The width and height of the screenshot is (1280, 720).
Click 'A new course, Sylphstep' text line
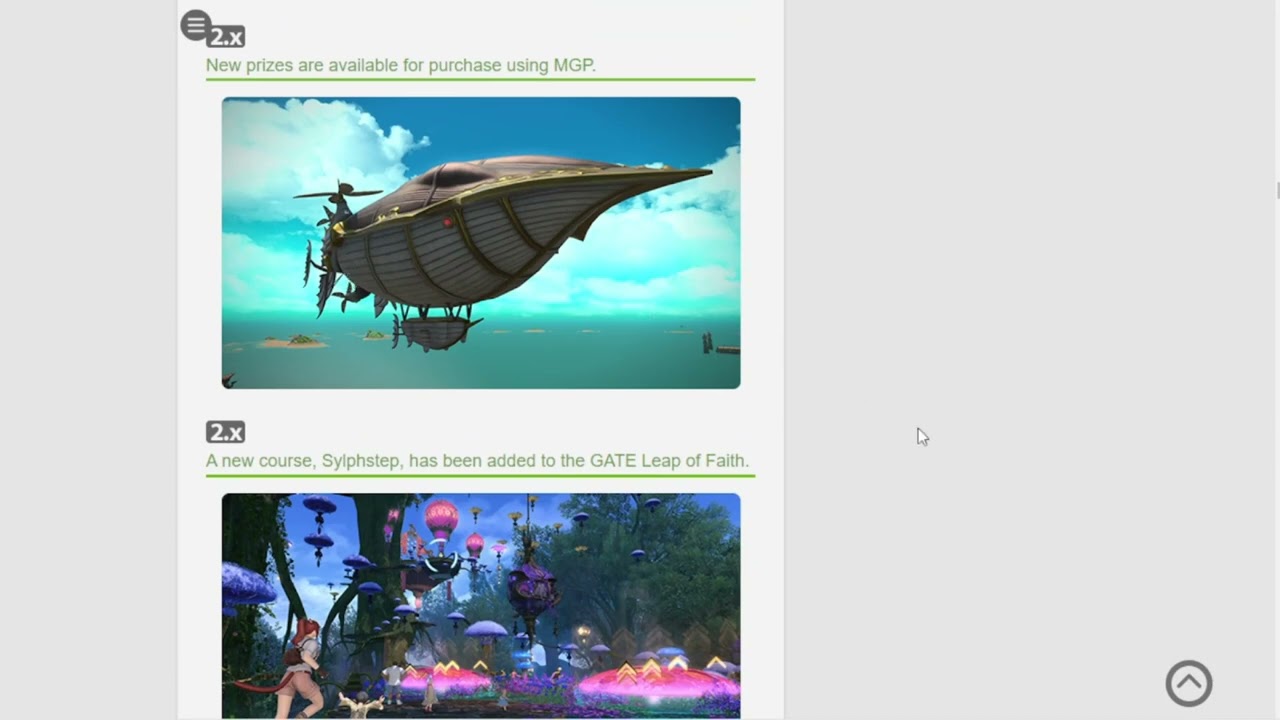pyautogui.click(x=477, y=461)
